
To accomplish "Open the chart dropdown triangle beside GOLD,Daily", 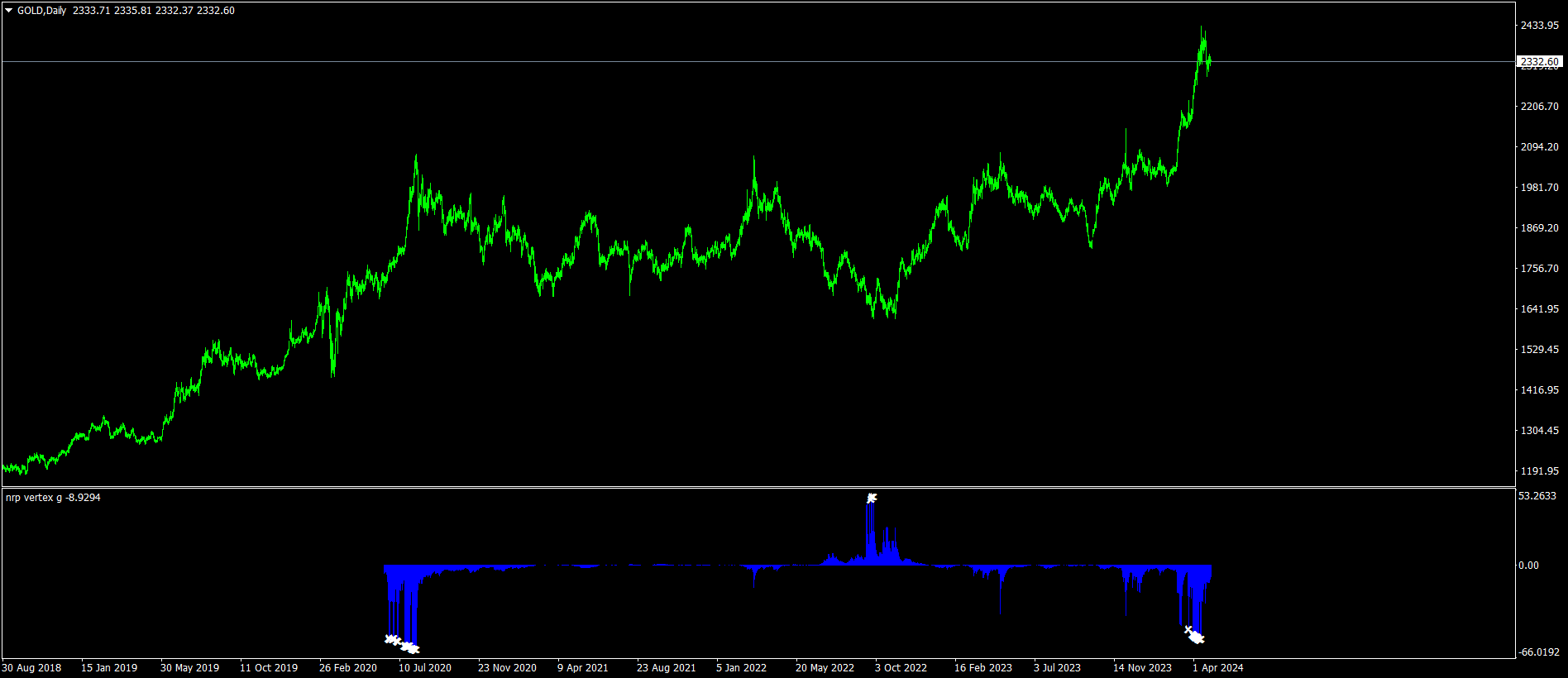I will 9,11.
